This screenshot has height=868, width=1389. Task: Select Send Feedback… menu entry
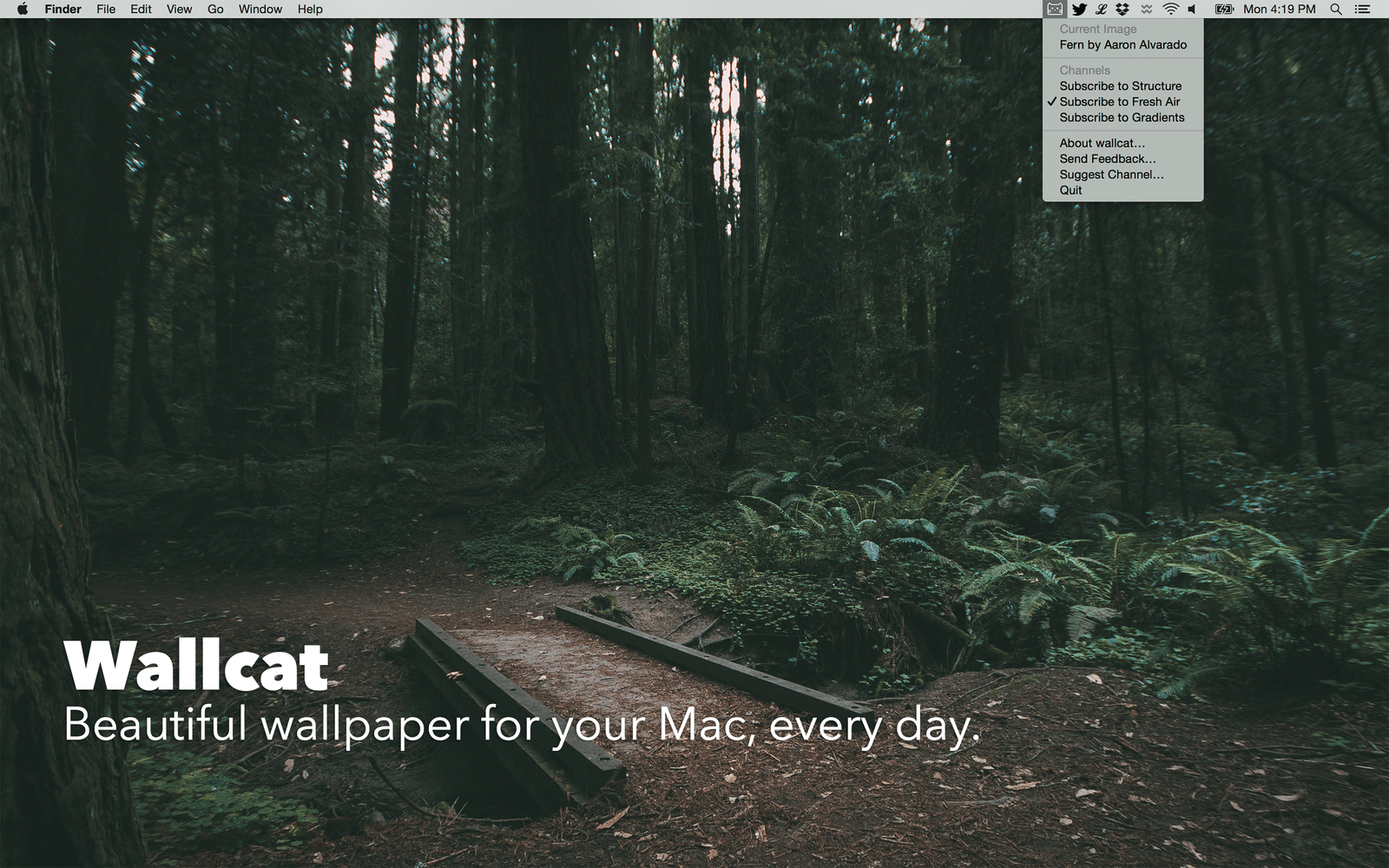[x=1122, y=159]
